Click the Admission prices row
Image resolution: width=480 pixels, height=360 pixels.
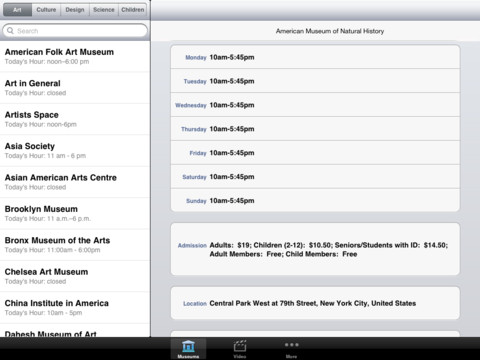coord(315,249)
